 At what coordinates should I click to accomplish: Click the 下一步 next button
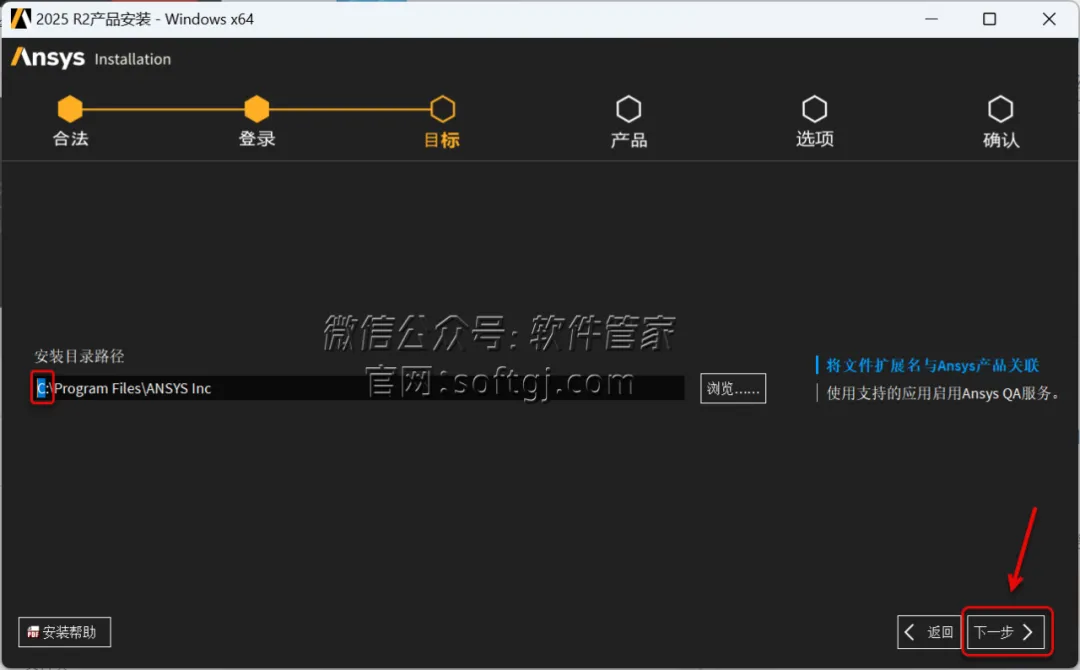1006,632
